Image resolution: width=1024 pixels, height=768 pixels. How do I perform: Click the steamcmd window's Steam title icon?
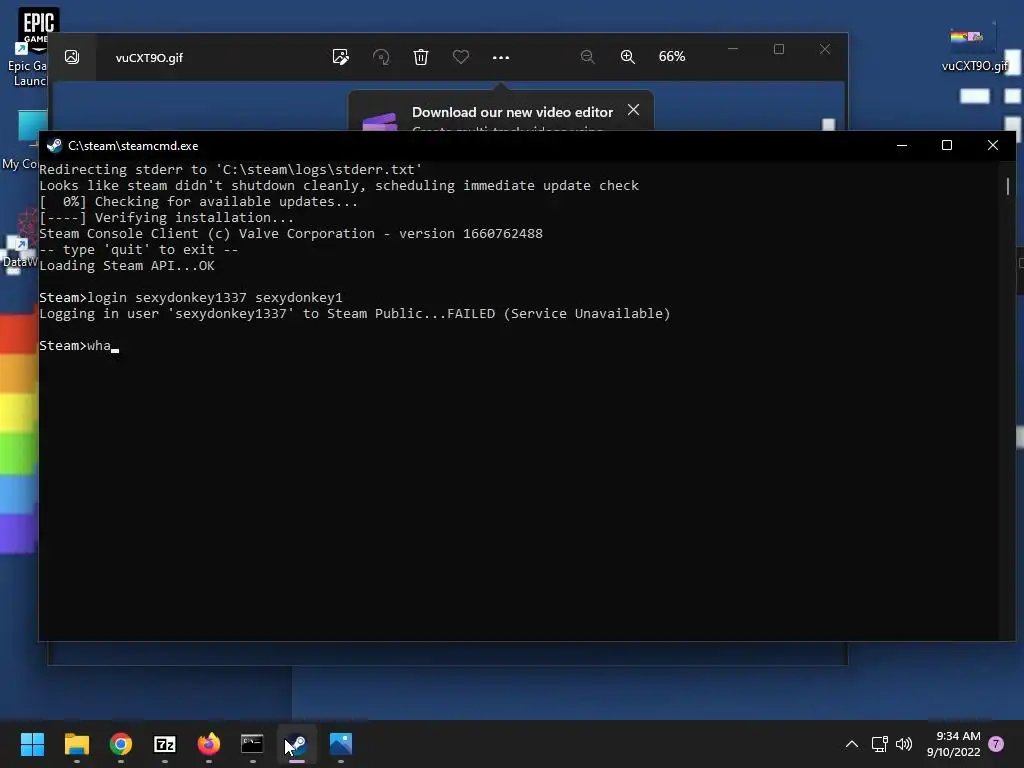click(x=54, y=146)
